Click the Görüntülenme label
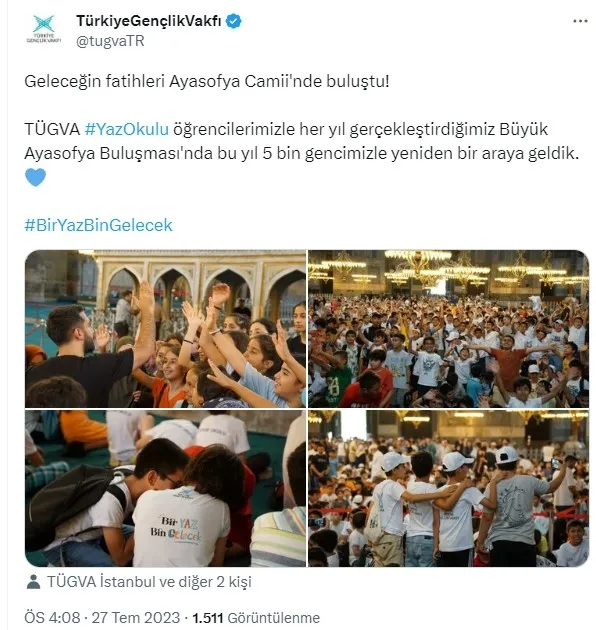The width and height of the screenshot is (596, 630). click(x=274, y=618)
